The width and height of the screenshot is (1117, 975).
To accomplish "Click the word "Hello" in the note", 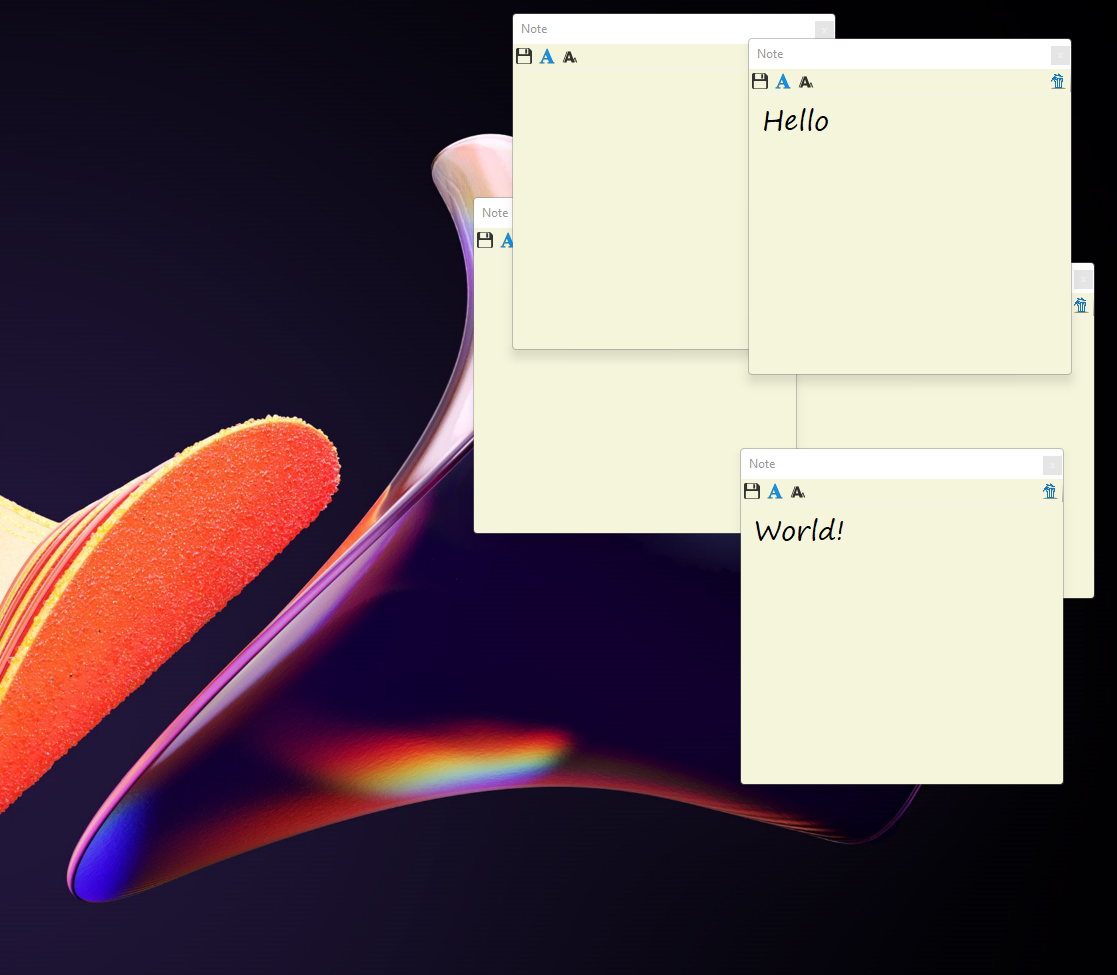I will (x=796, y=121).
